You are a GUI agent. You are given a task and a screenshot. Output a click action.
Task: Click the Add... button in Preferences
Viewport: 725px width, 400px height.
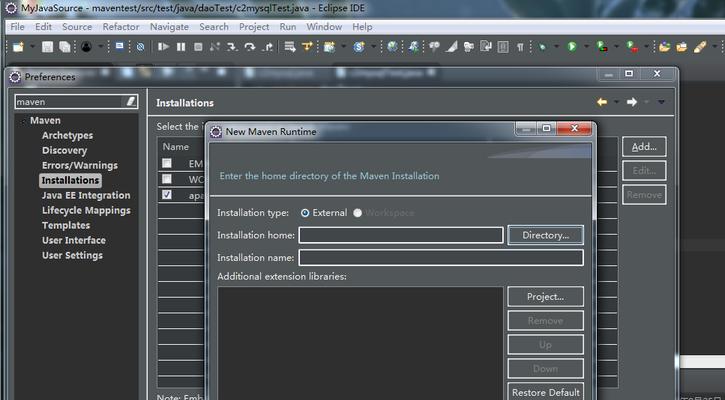point(644,147)
